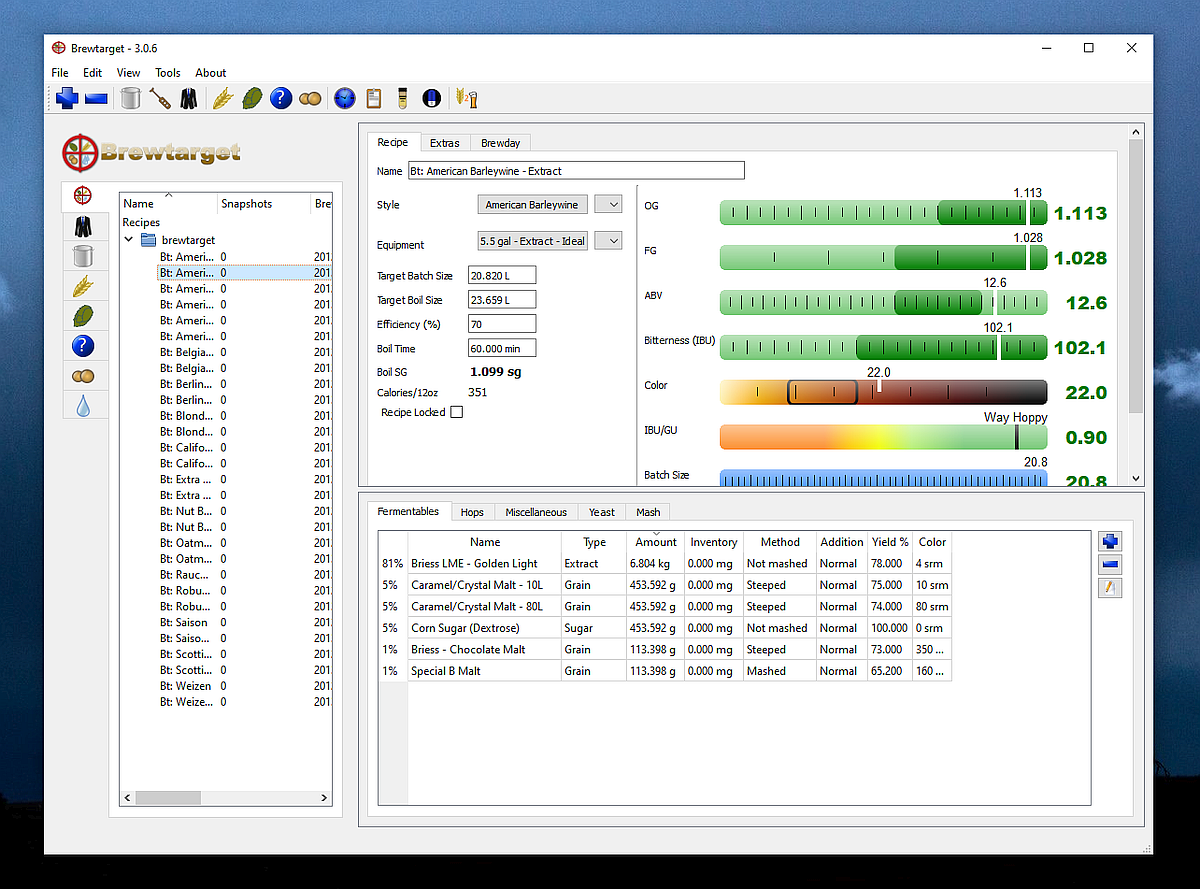
Task: Open Timers via toolbar clock icon
Action: pos(344,98)
